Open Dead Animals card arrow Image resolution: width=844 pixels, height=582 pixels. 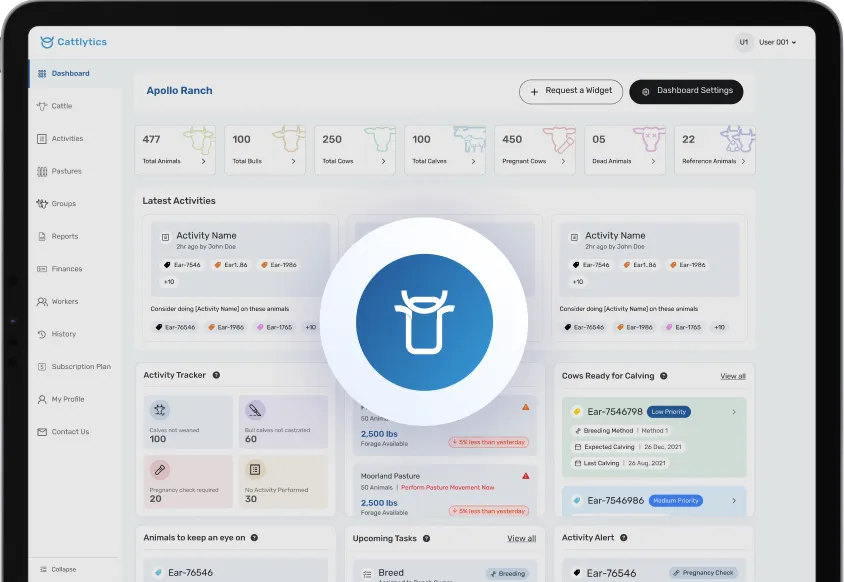click(653, 161)
